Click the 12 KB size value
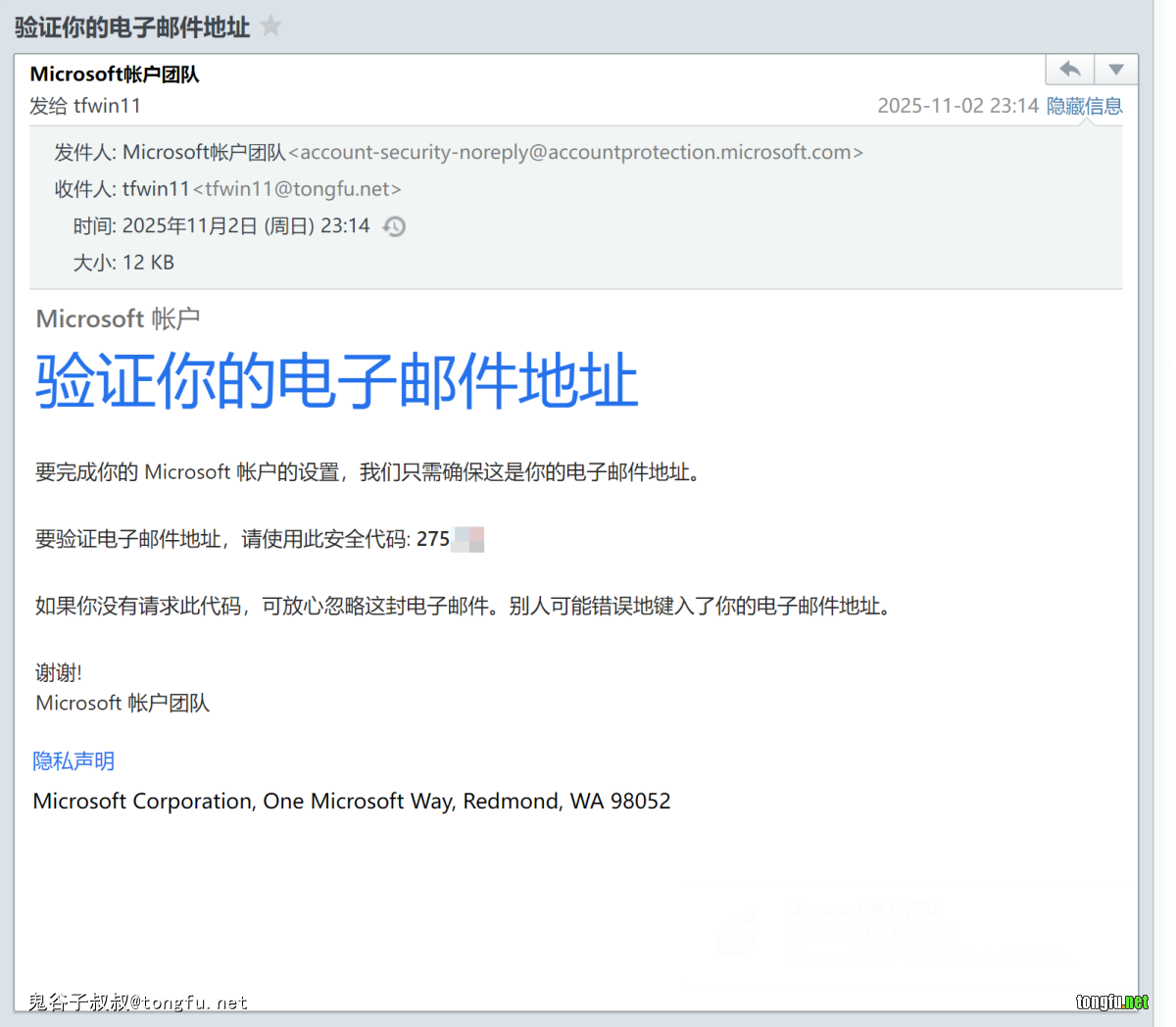The height and width of the screenshot is (1027, 1176). pyautogui.click(x=148, y=263)
